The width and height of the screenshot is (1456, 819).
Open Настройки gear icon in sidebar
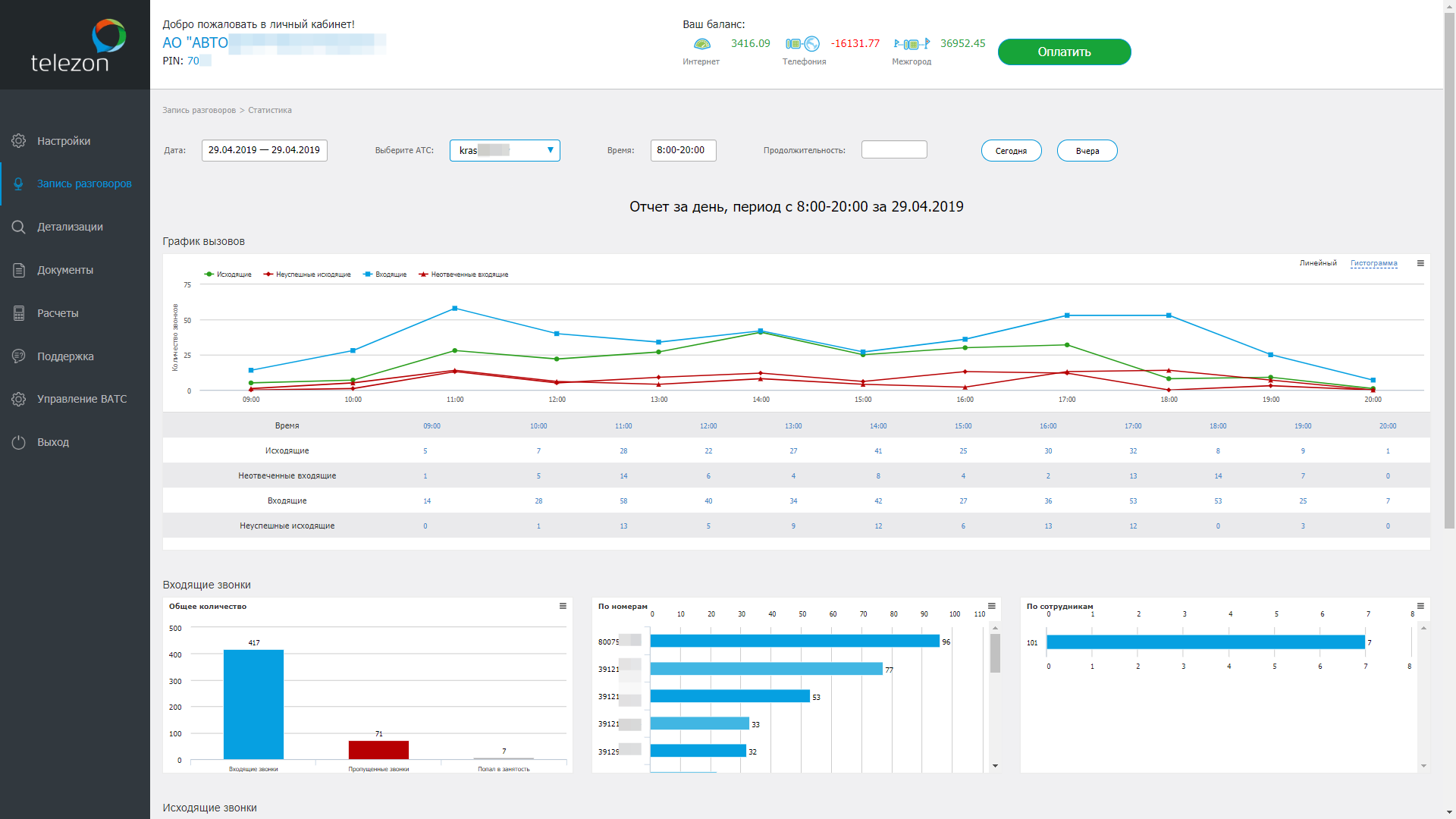(19, 141)
